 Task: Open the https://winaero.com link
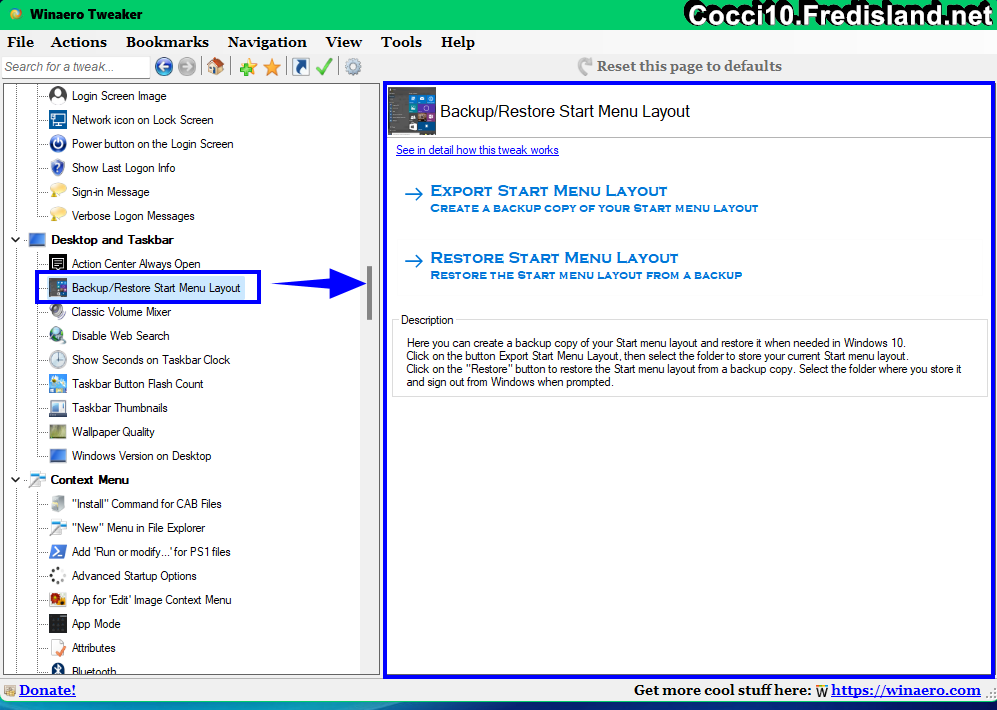905,690
